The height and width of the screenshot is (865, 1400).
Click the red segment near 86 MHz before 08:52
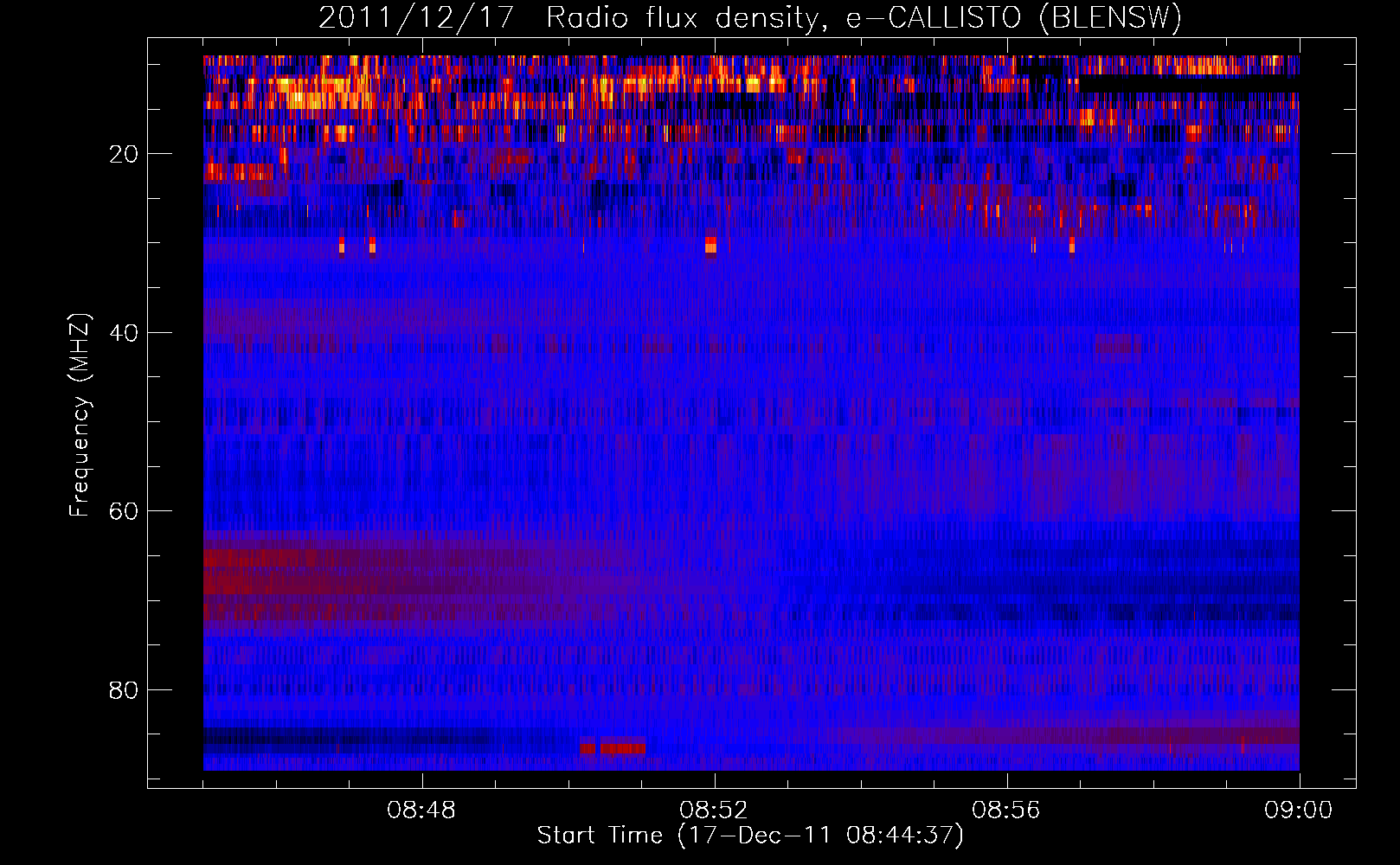point(613,746)
